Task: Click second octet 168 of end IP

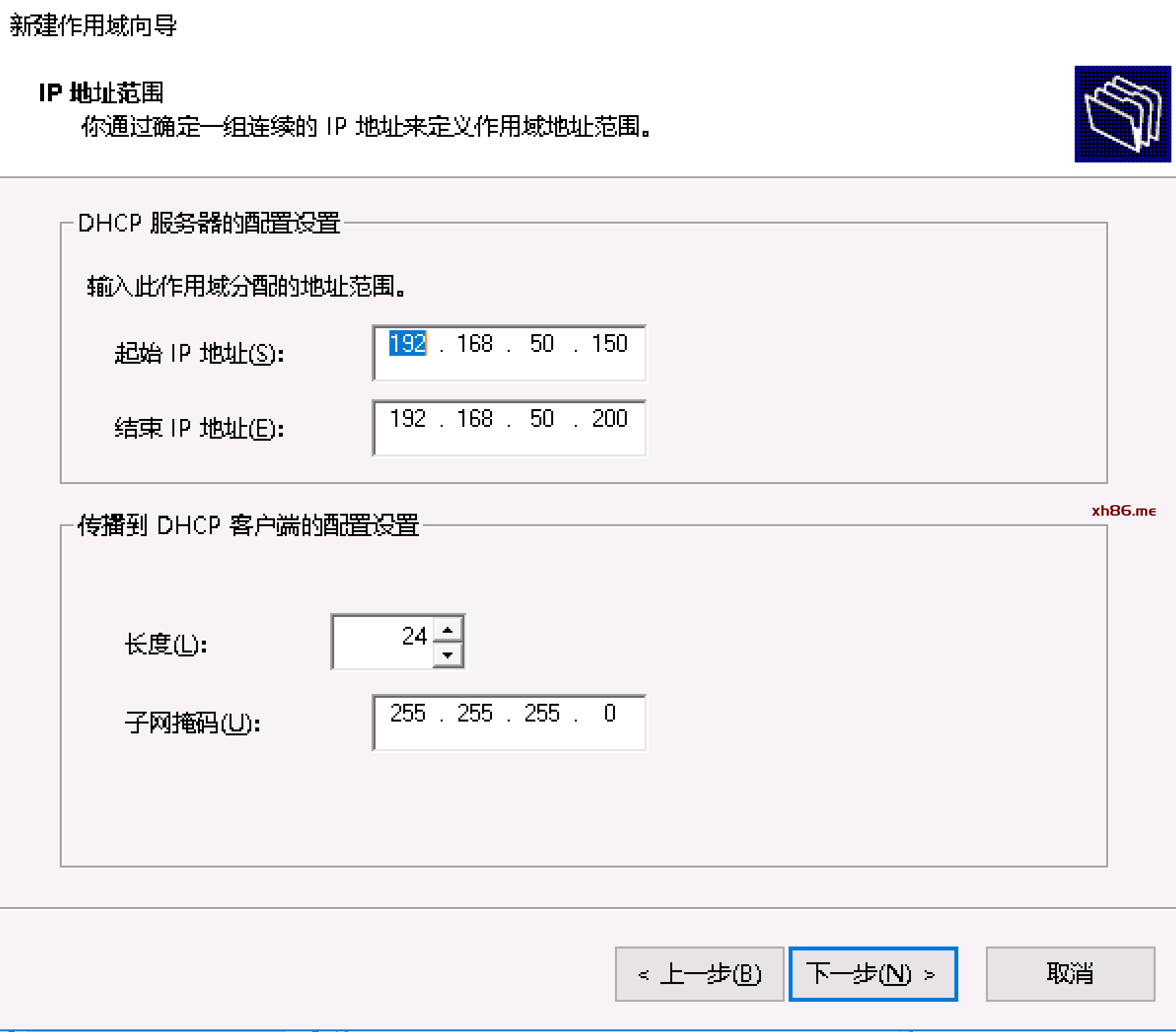Action: pyautogui.click(x=475, y=418)
